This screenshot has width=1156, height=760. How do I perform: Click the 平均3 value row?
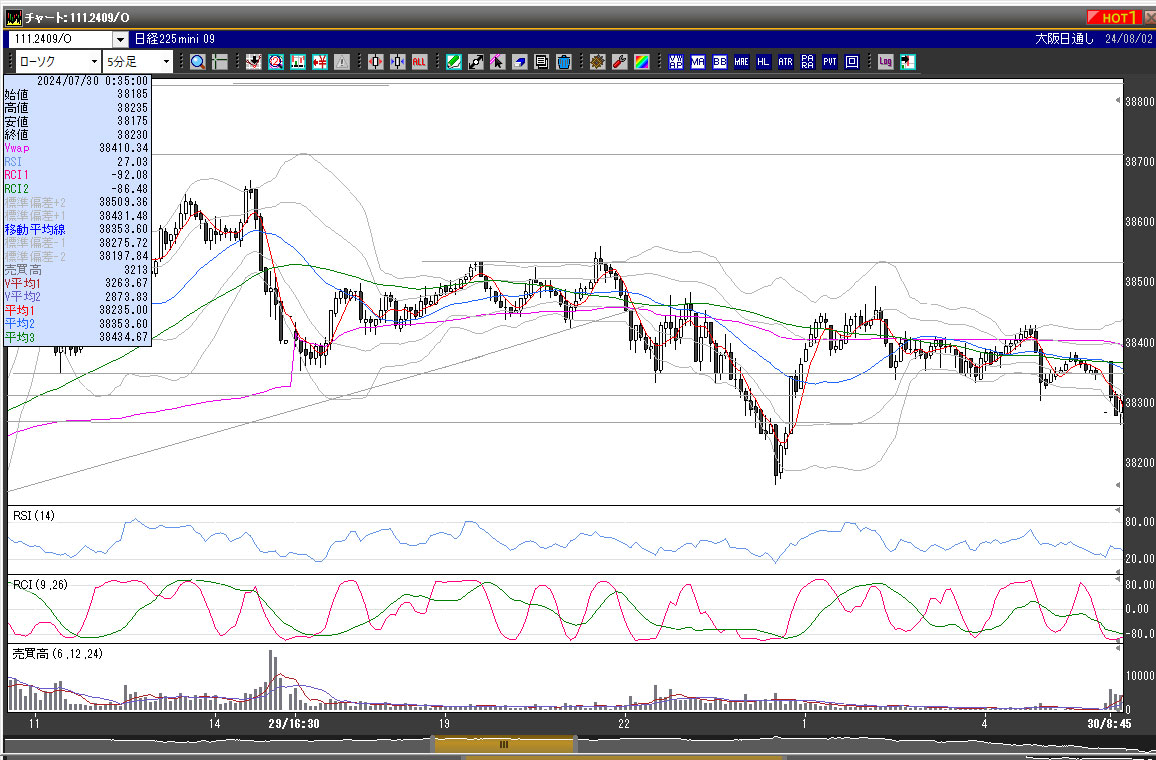(77, 337)
